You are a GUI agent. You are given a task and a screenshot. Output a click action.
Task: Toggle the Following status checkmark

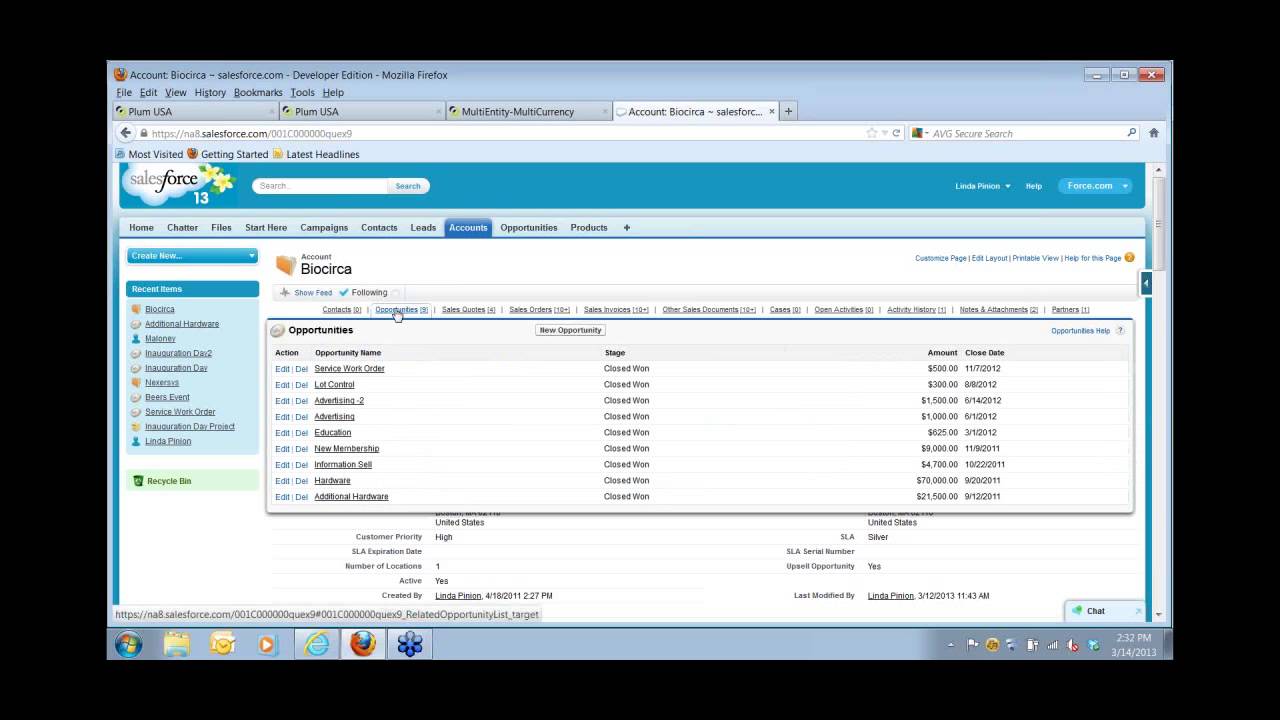click(344, 293)
